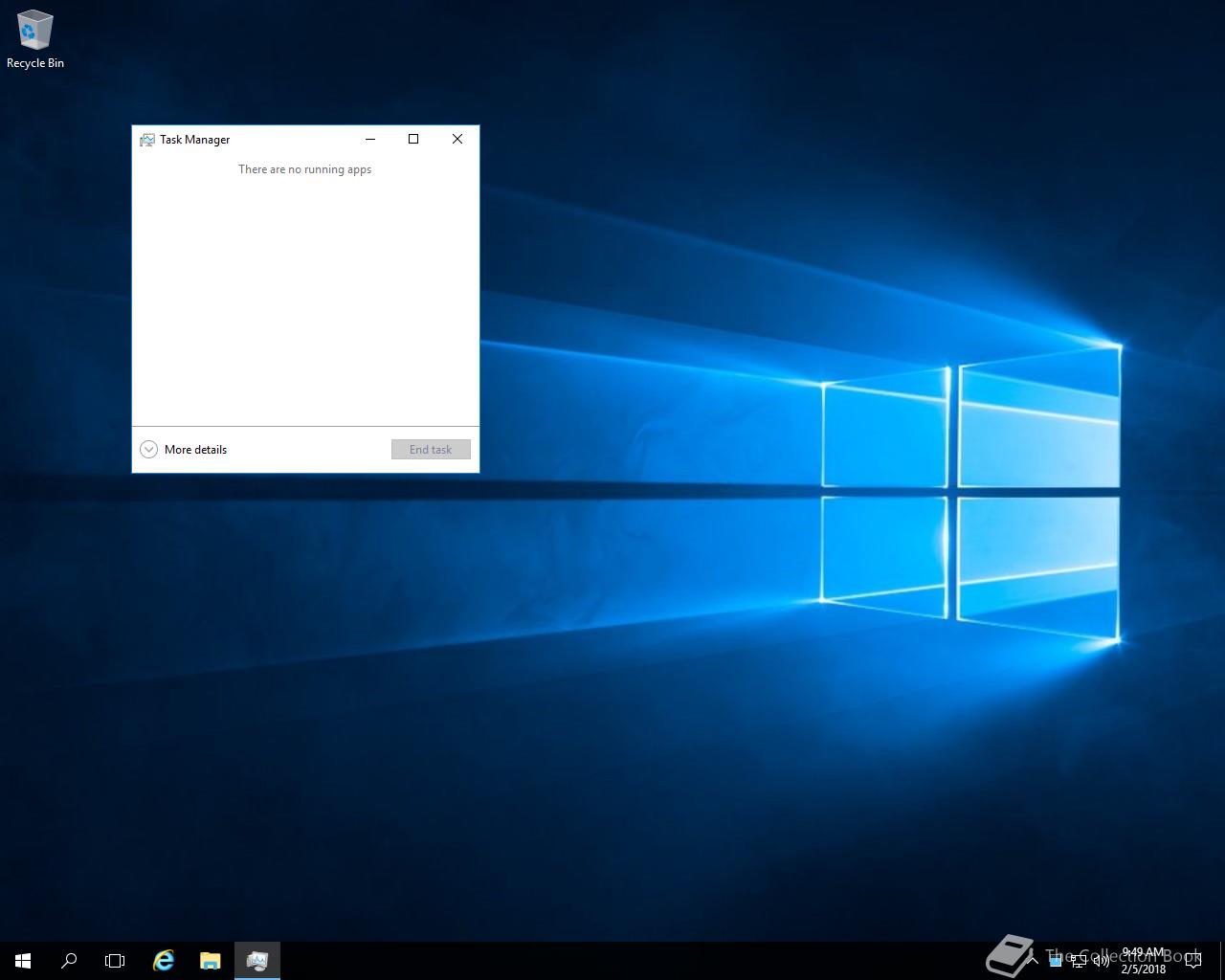This screenshot has width=1225, height=980.
Task: Show hidden system tray icons
Action: pos(1033,961)
